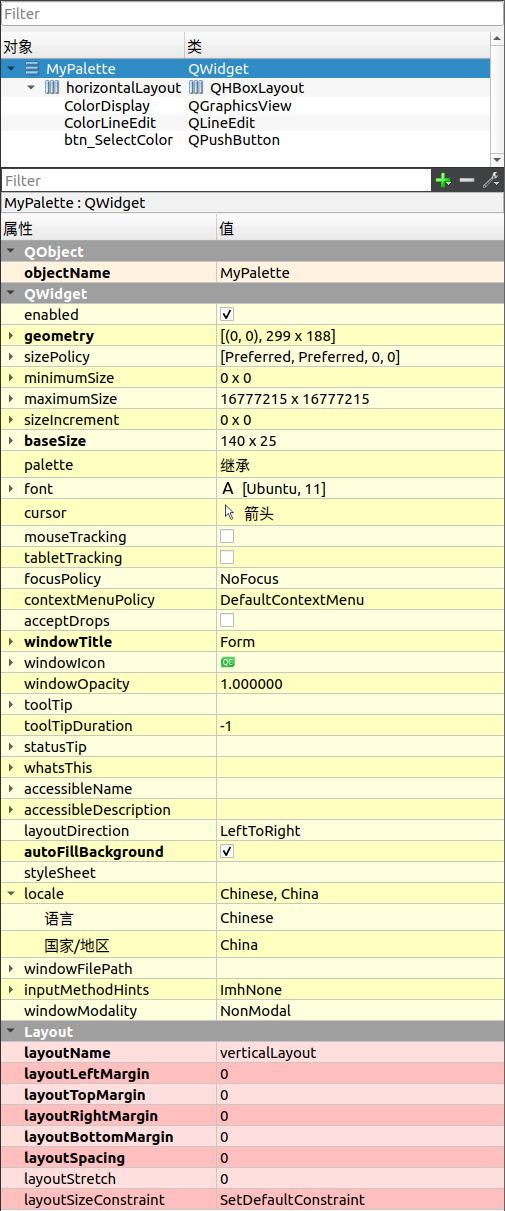Click the layoutDirection value LeftToRight
The image size is (505, 1211).
tap(260, 830)
